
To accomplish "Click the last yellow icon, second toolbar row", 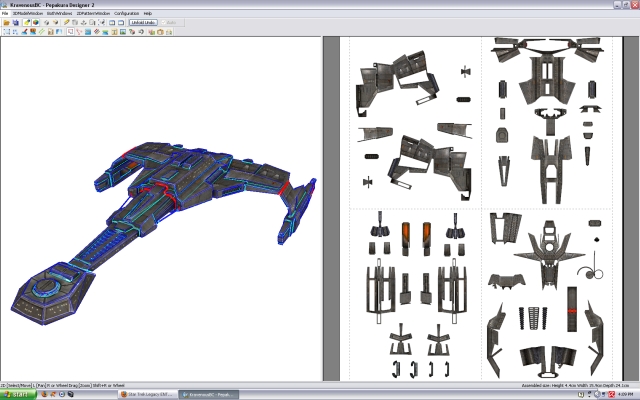I will click(169, 31).
